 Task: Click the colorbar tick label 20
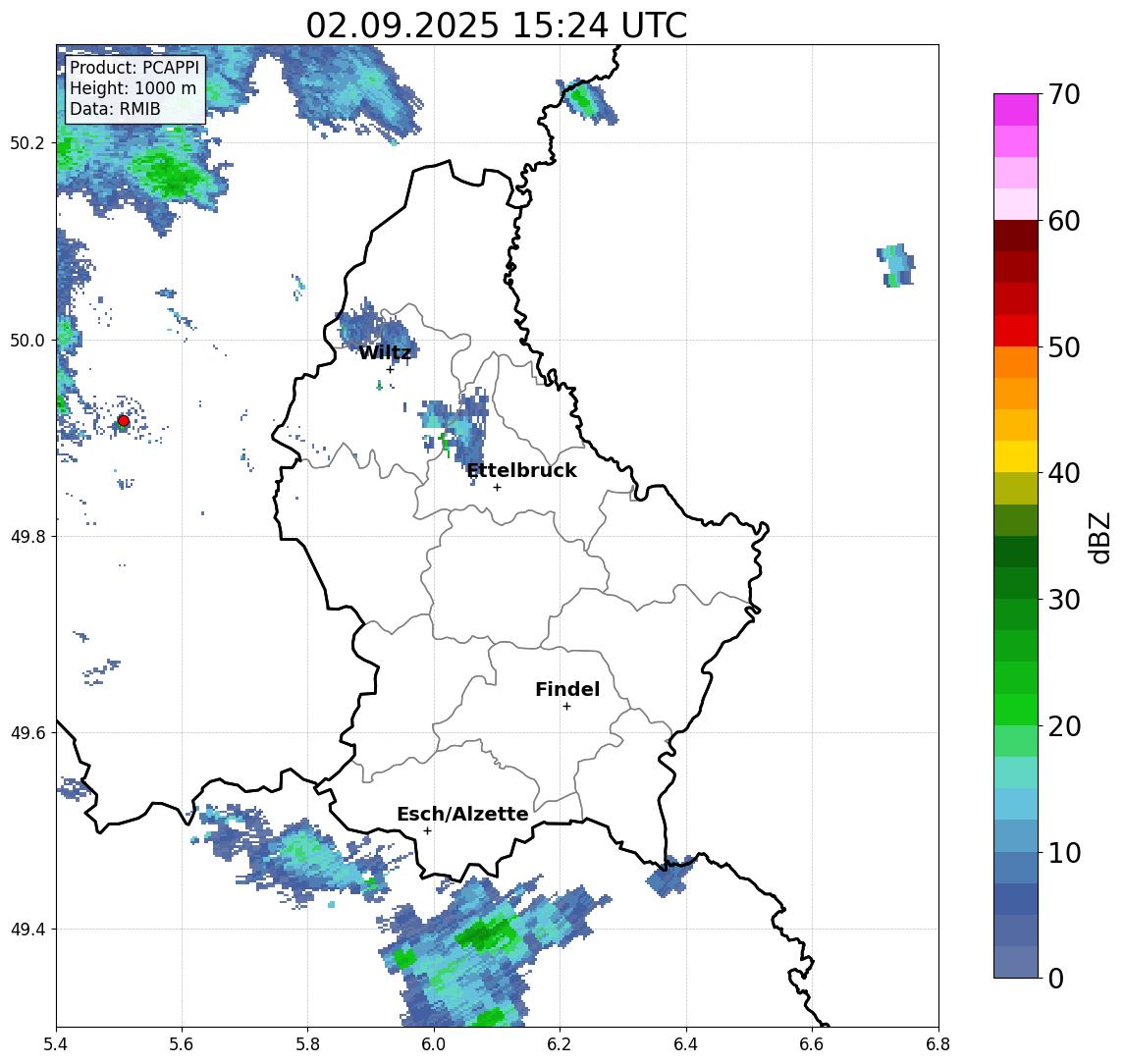[x=1064, y=726]
